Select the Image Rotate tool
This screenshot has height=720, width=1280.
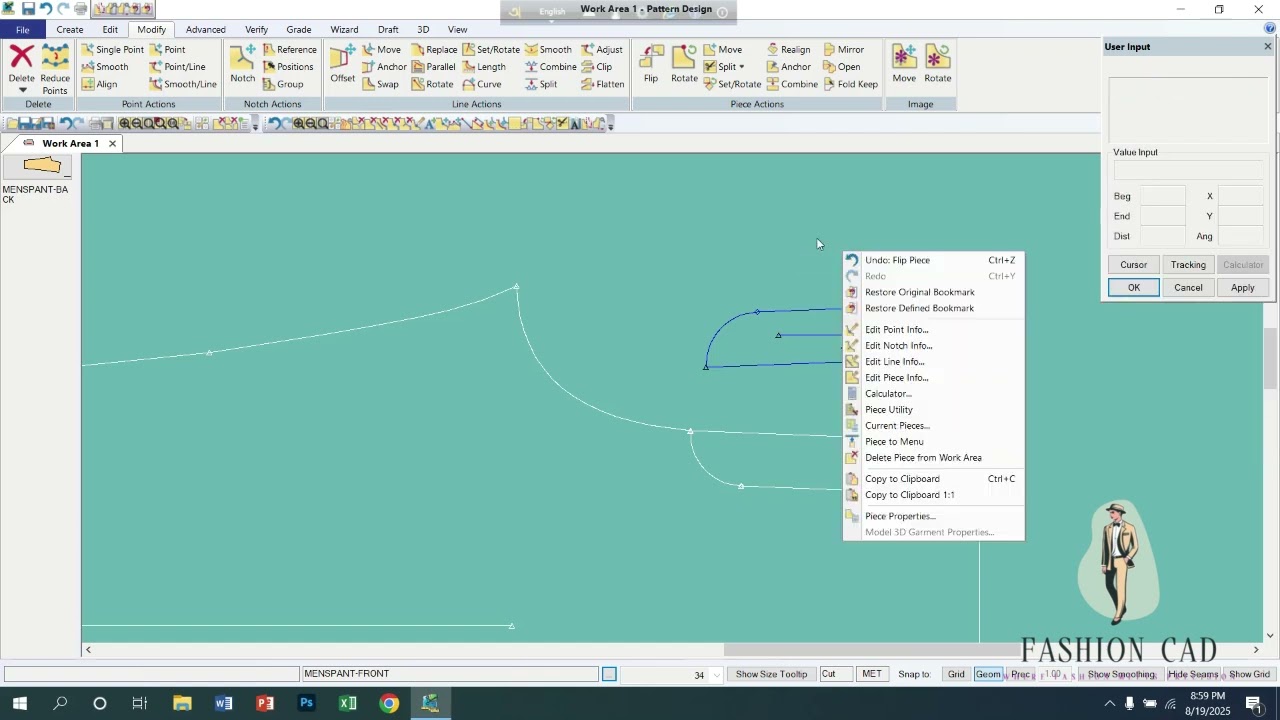pyautogui.click(x=938, y=64)
